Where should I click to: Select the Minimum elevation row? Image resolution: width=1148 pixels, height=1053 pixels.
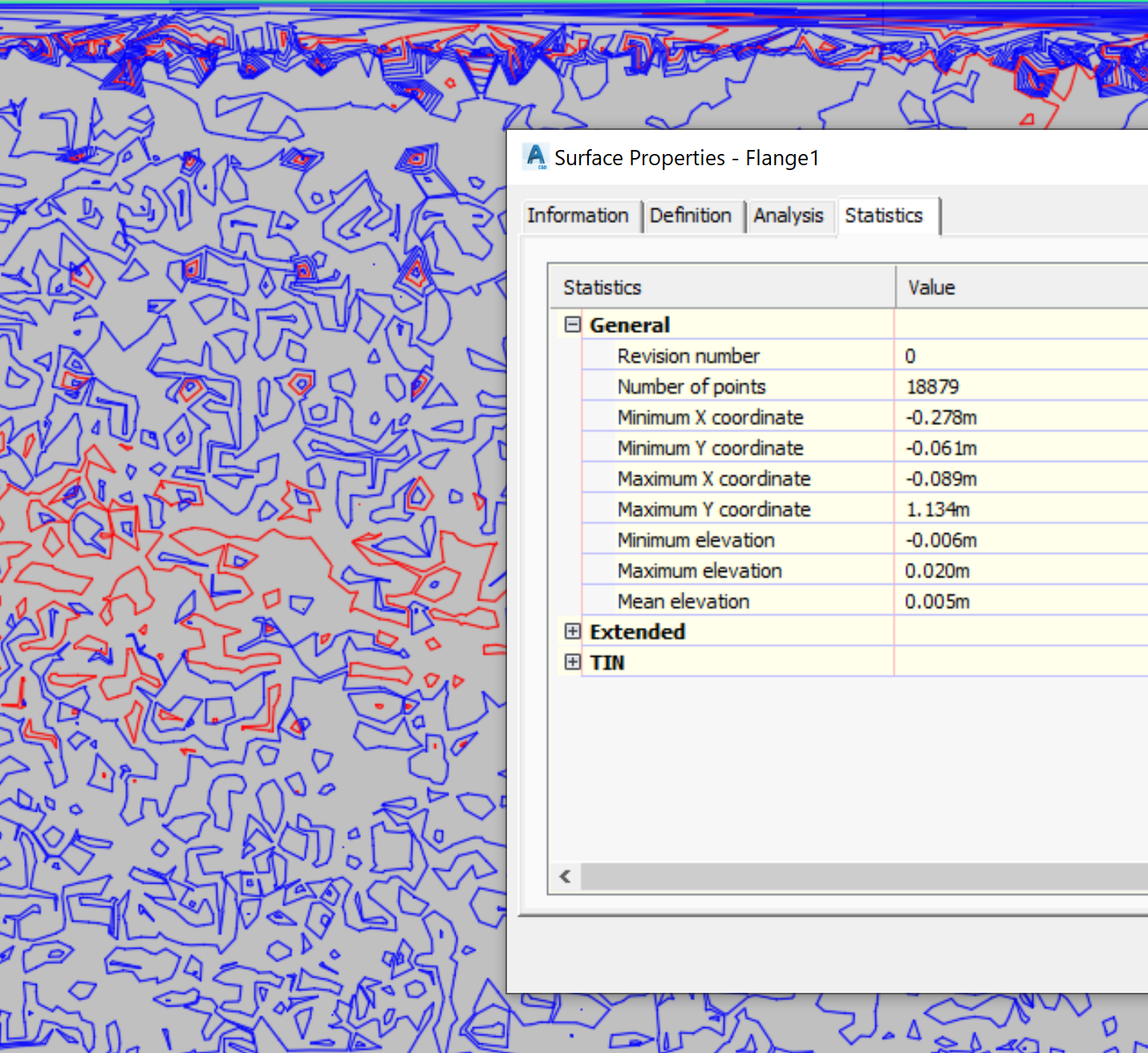click(x=865, y=540)
